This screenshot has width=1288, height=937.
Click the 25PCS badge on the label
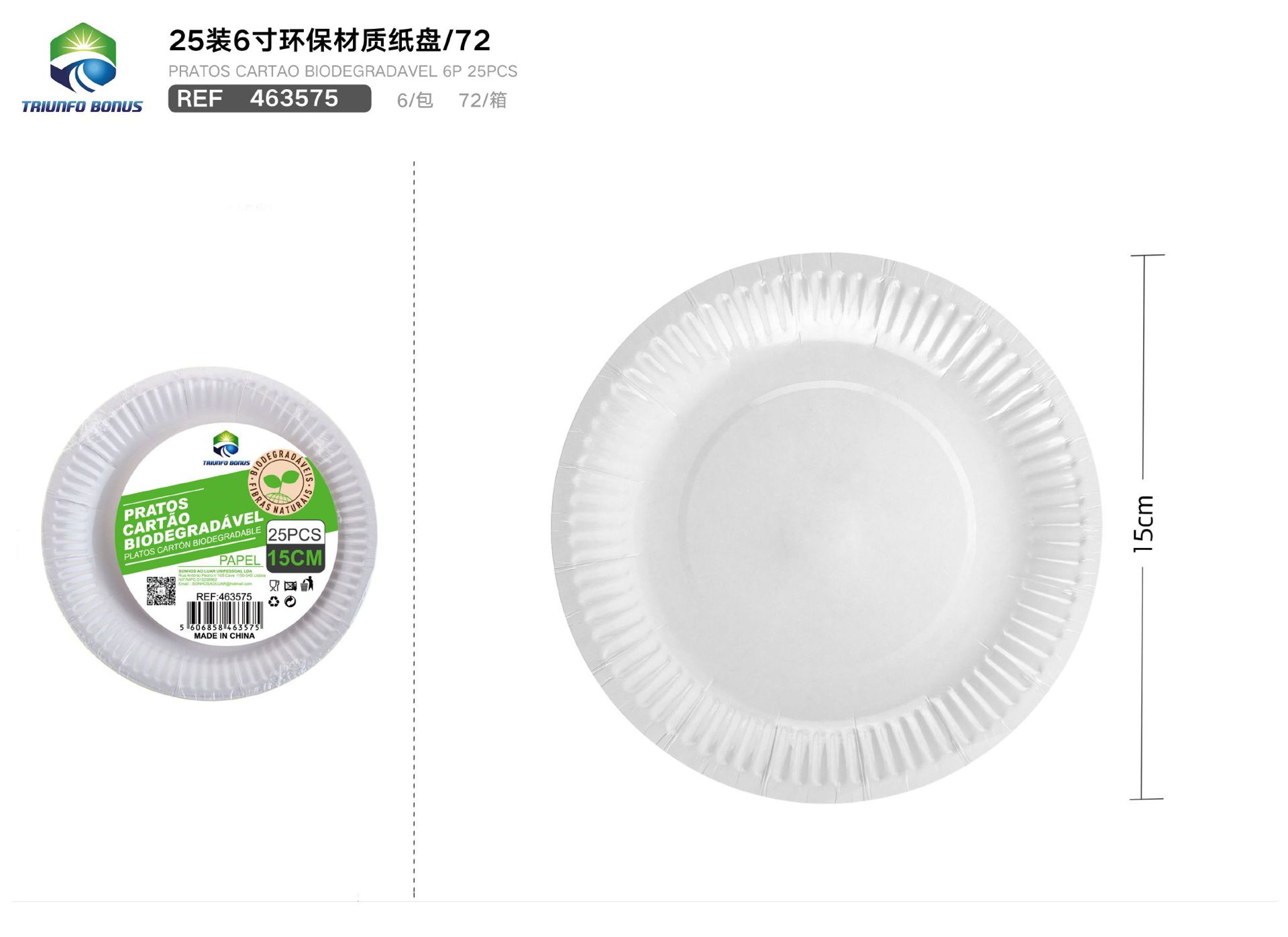295,534
